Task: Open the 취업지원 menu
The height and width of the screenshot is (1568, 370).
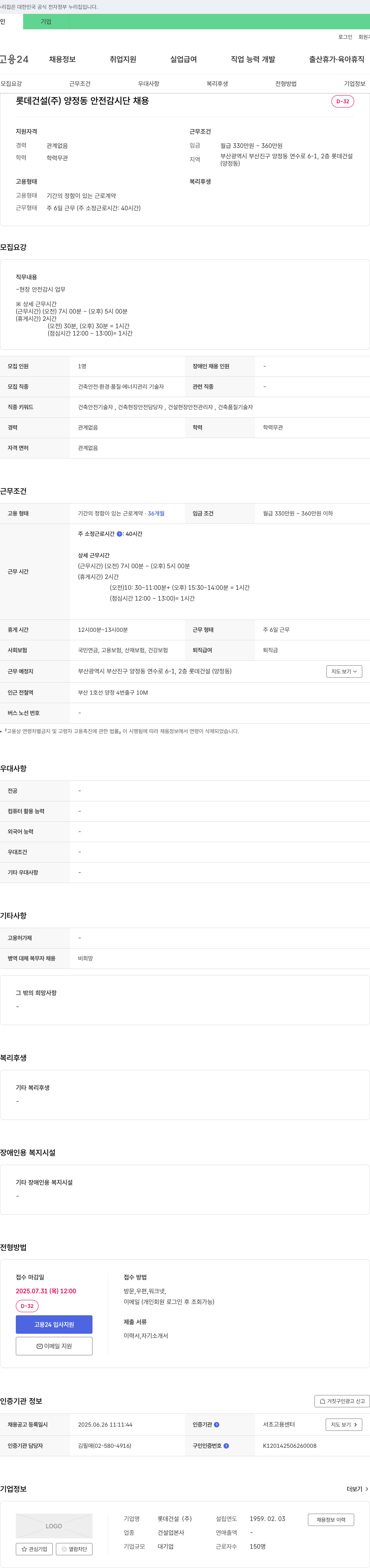Action: 123,59
